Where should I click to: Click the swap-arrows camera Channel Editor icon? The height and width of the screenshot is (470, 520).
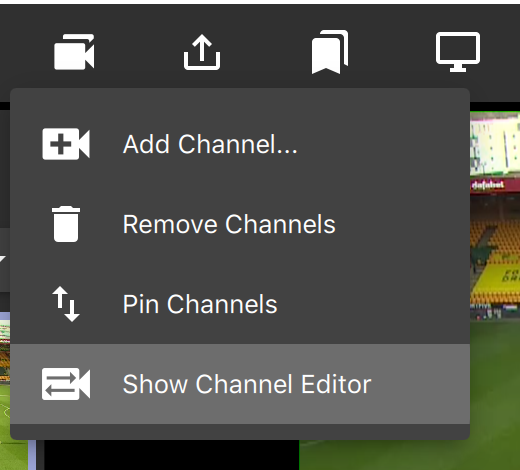(66, 384)
